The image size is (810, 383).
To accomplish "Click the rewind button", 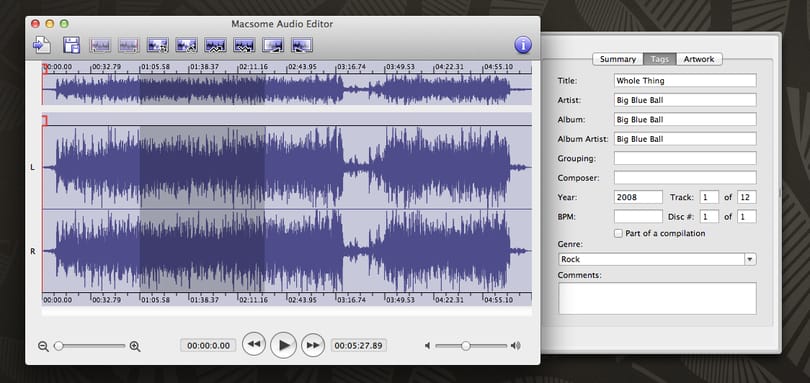I will [254, 344].
